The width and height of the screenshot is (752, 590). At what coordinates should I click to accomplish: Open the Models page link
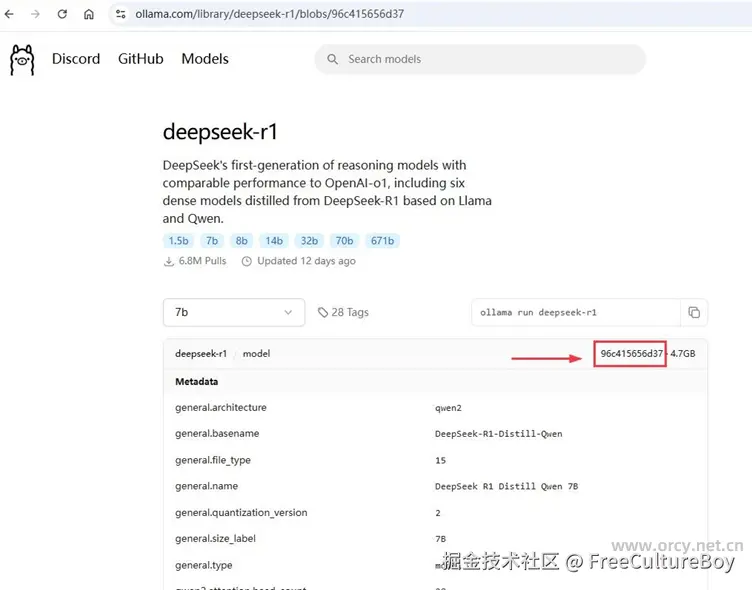[x=205, y=59]
